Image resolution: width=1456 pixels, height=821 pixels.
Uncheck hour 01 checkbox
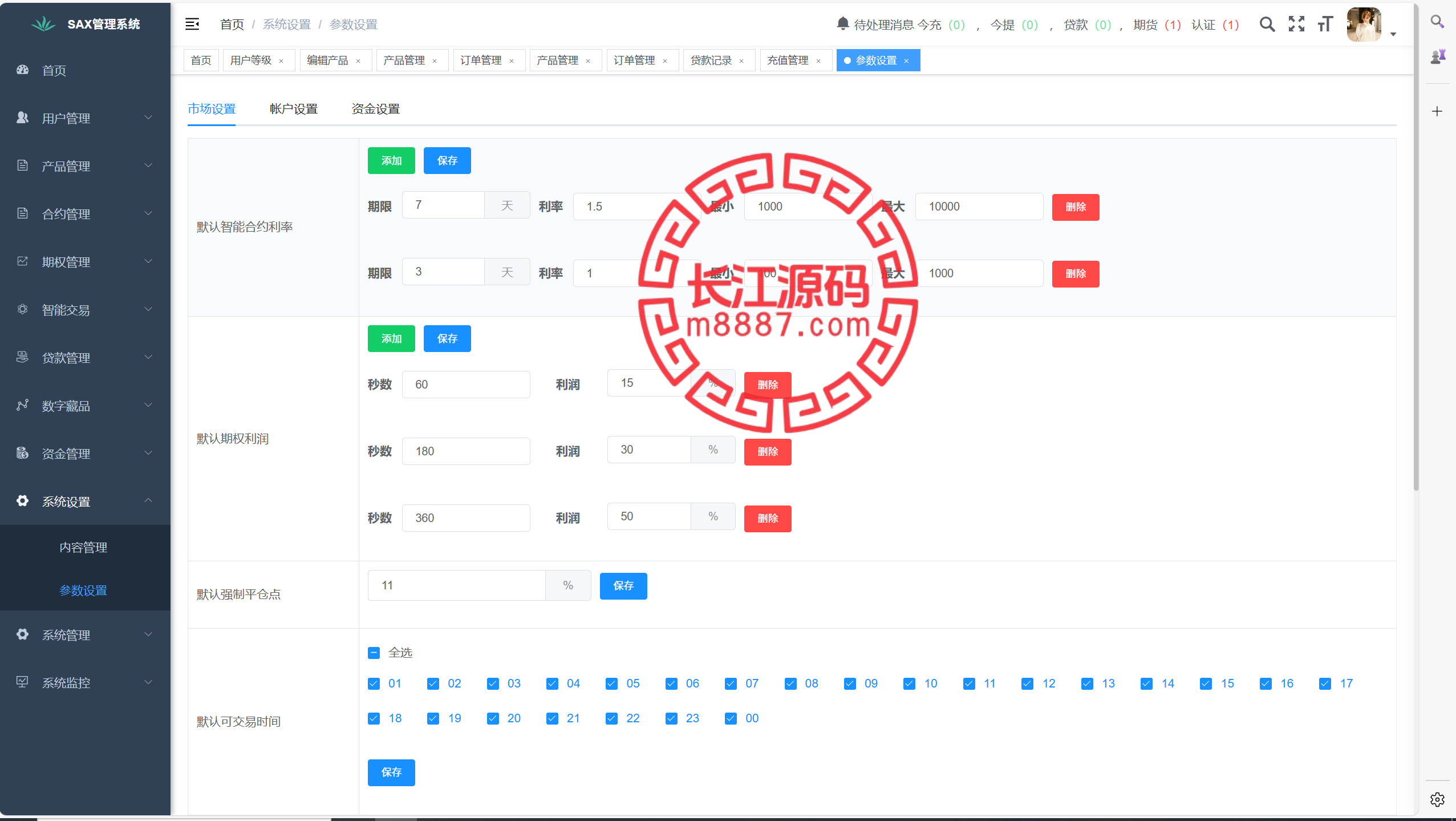374,684
